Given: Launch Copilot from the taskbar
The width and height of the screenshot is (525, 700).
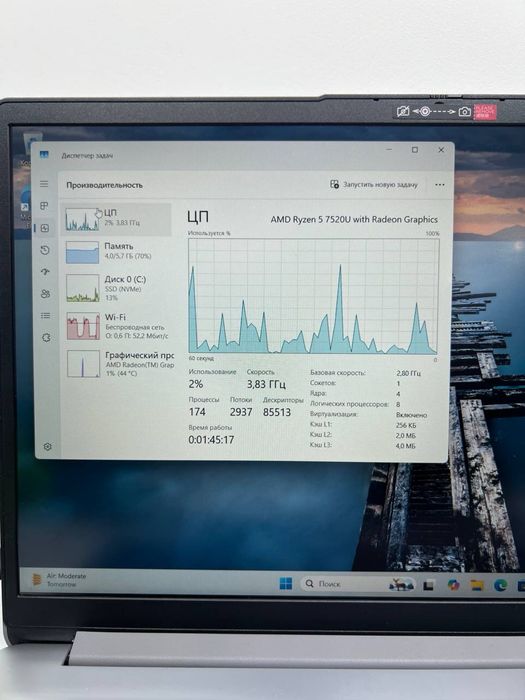Looking at the screenshot, I should click(x=453, y=584).
